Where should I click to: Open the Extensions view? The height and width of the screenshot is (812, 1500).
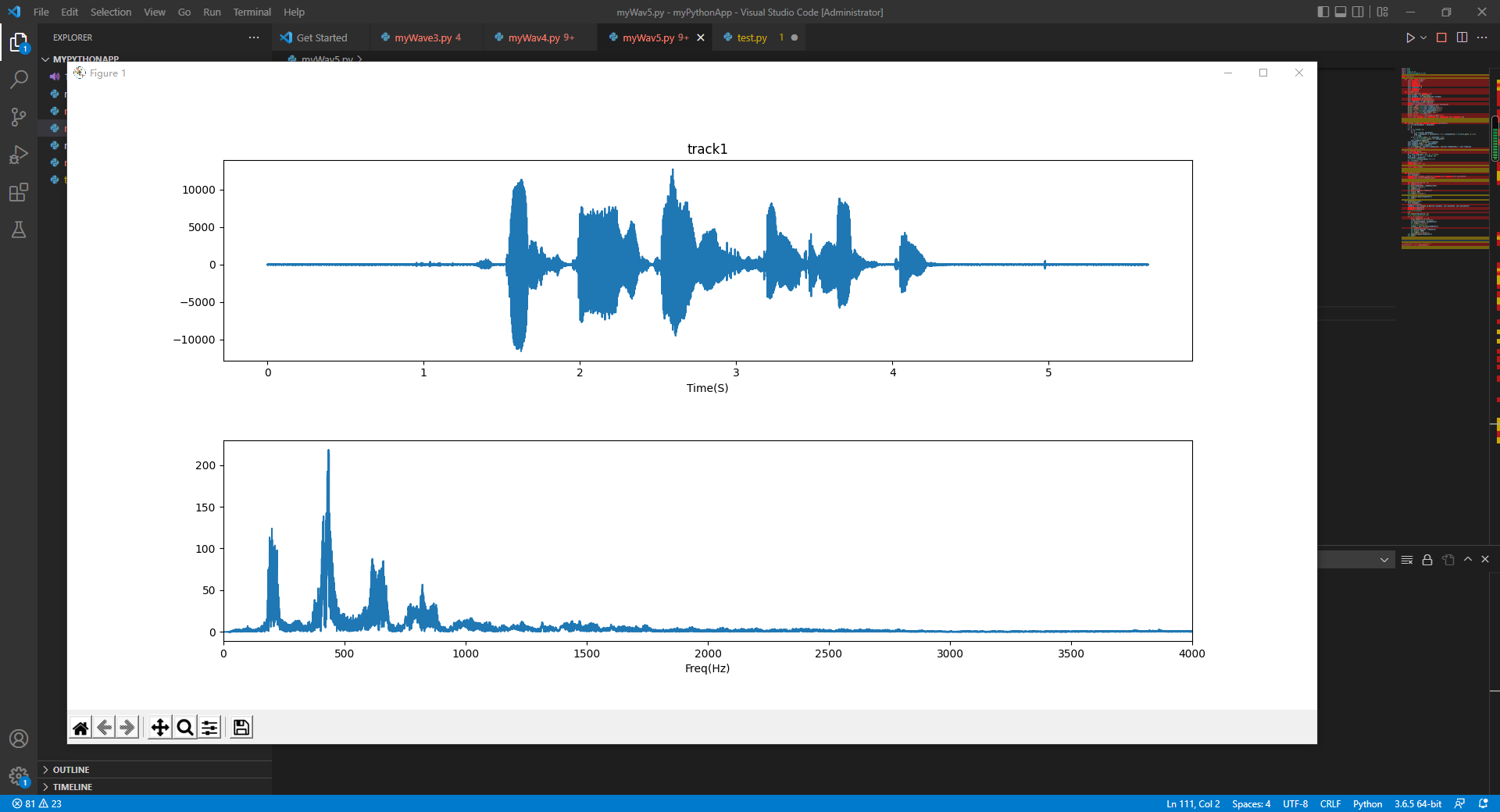(x=19, y=192)
